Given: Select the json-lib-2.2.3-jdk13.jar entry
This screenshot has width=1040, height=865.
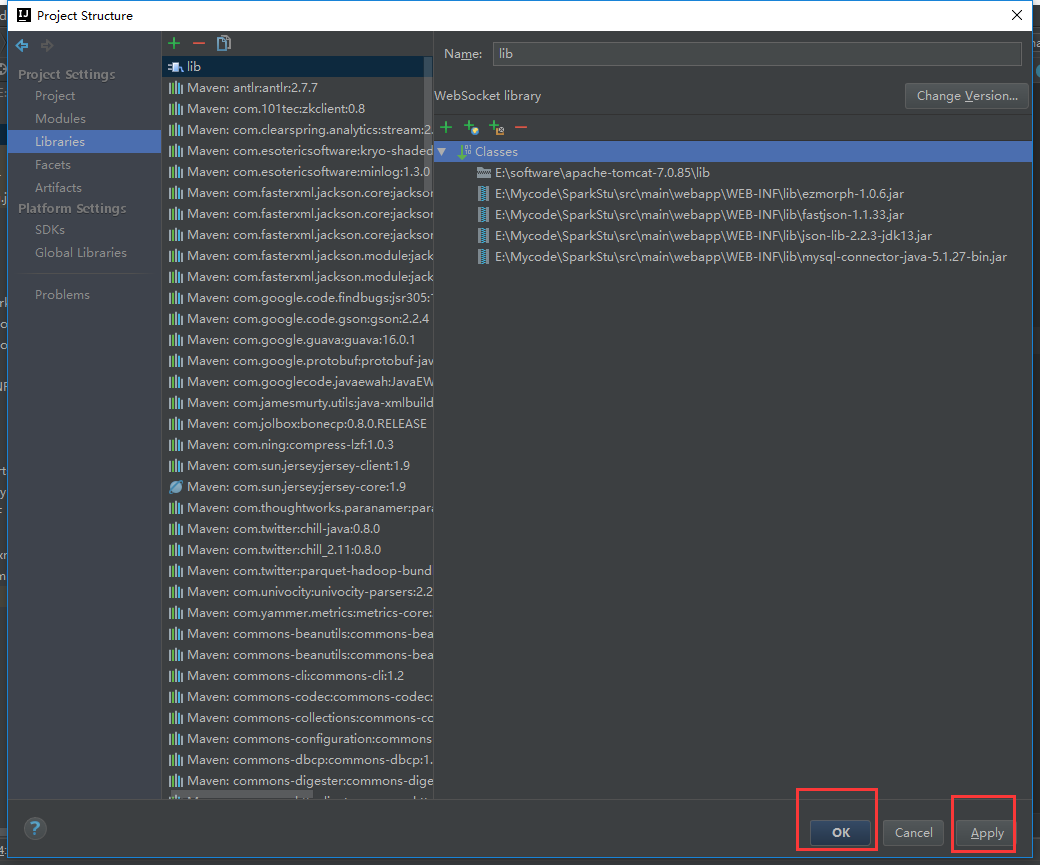Looking at the screenshot, I should (733, 235).
